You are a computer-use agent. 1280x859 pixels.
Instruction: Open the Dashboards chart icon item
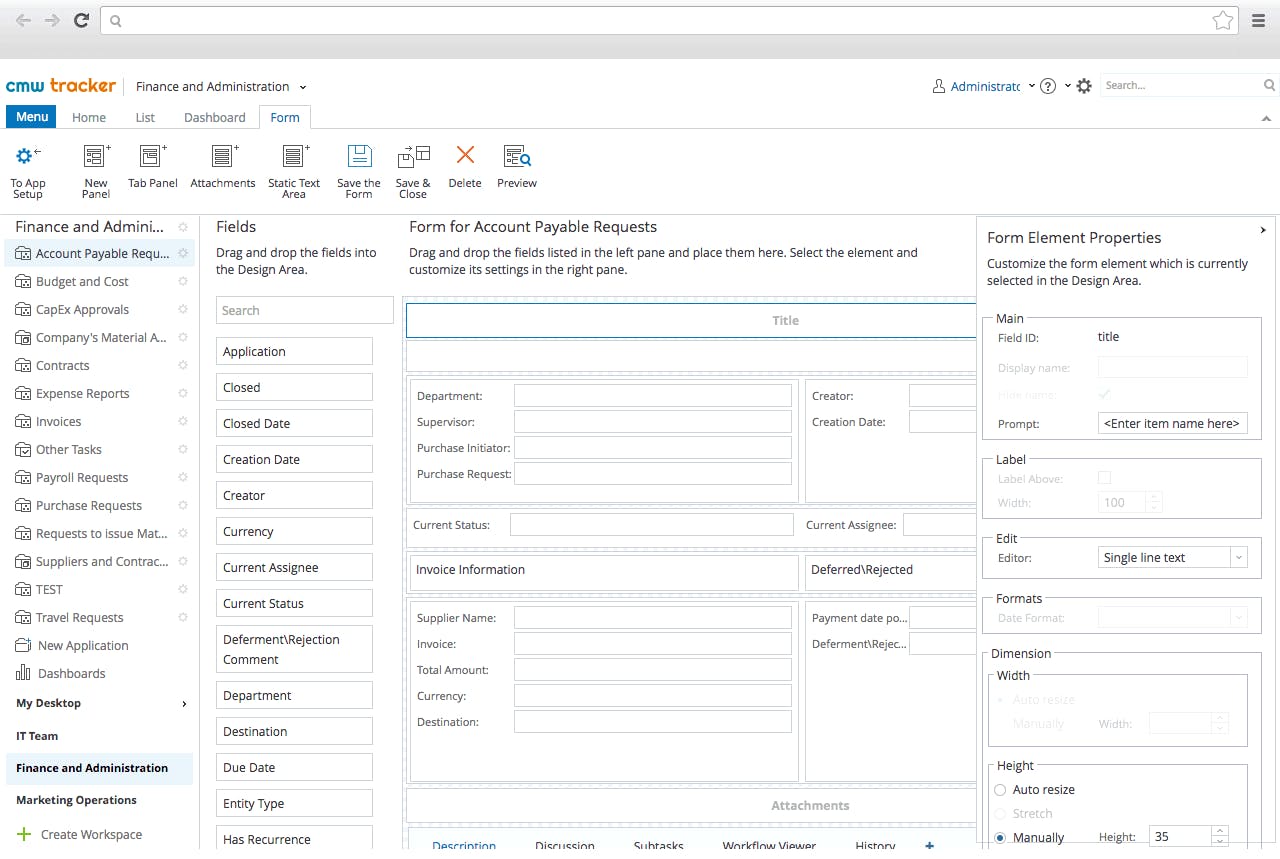(23, 673)
